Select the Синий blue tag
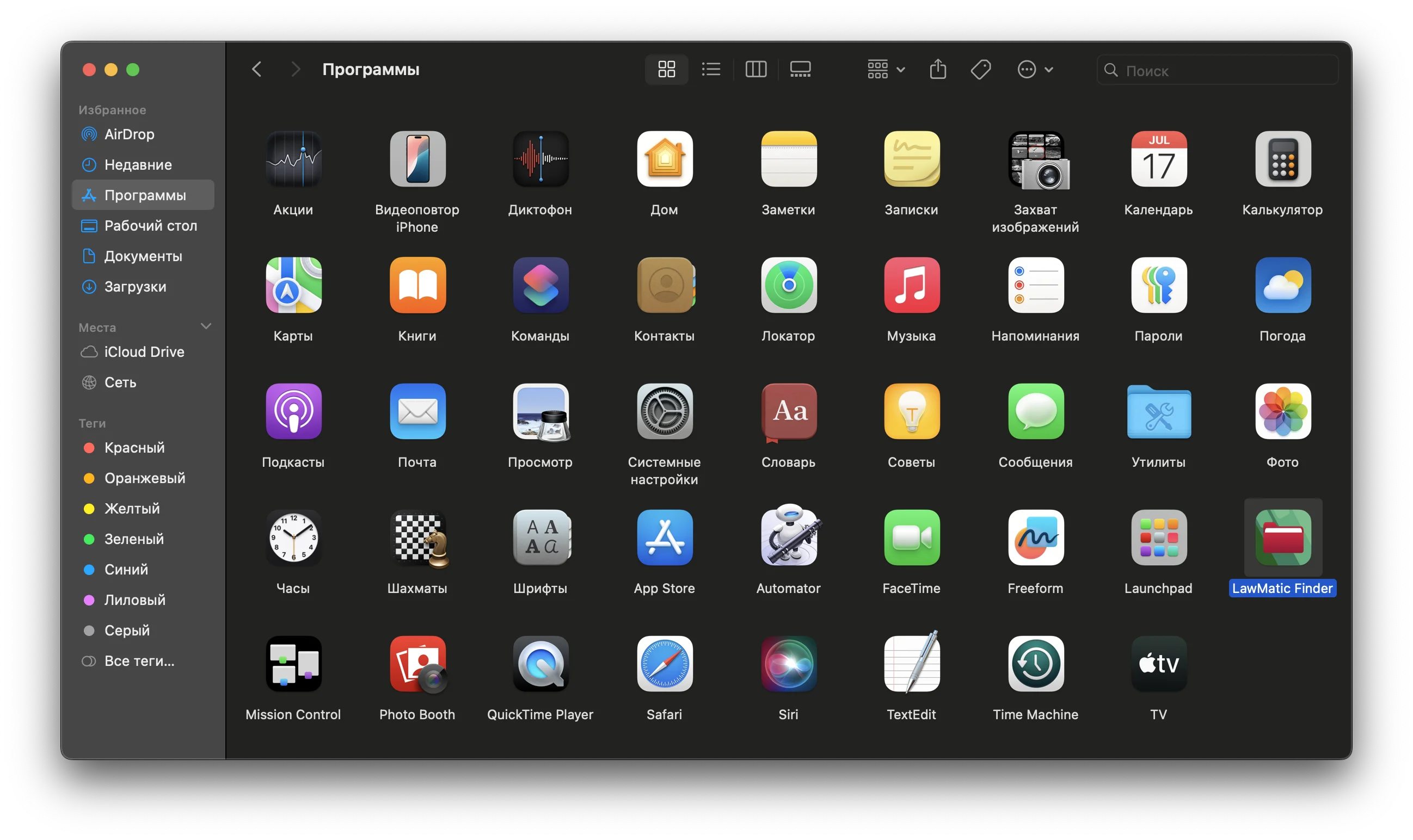Image resolution: width=1413 pixels, height=840 pixels. pos(143,570)
